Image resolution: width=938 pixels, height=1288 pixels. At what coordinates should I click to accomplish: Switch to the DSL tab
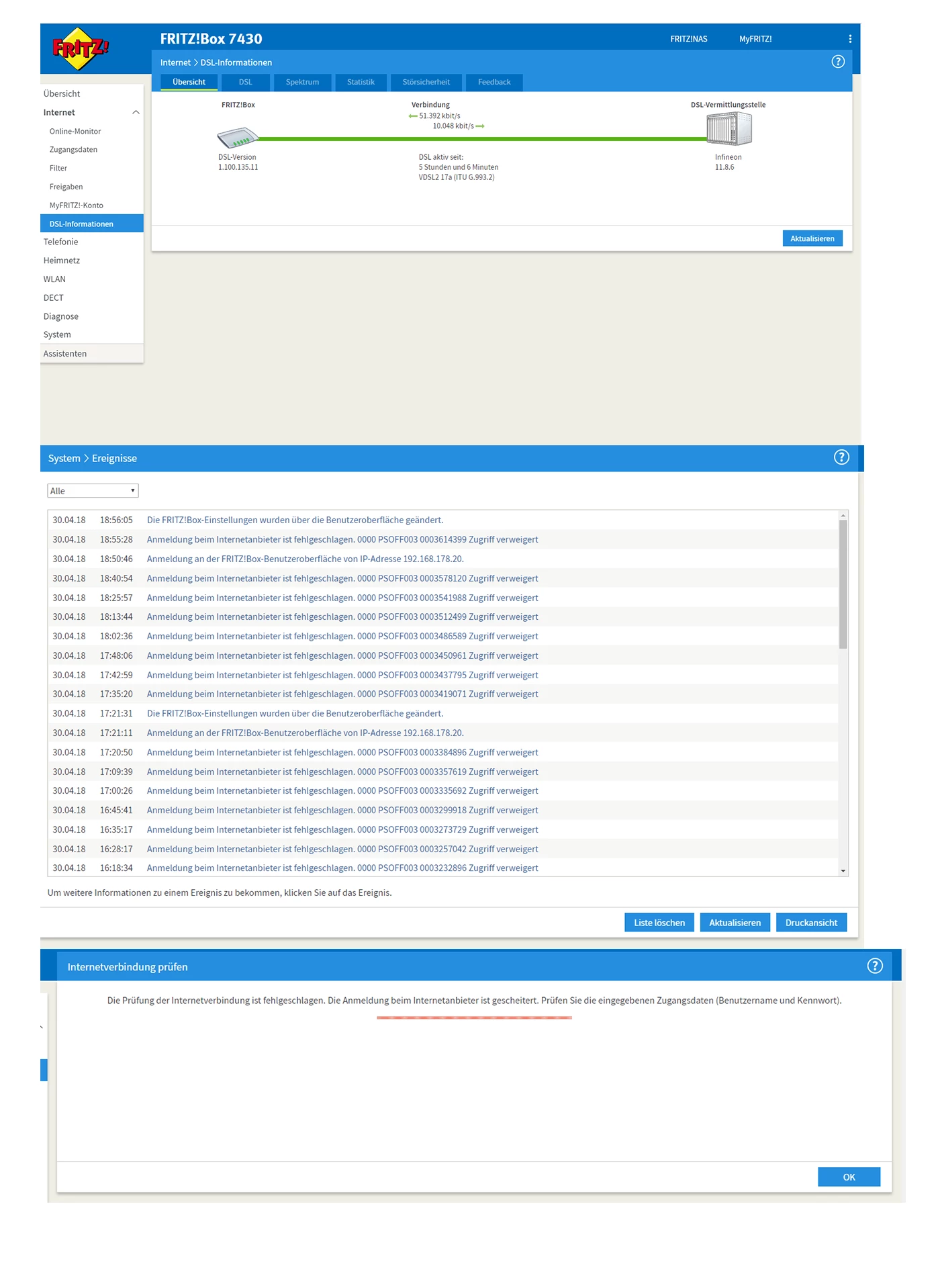click(246, 82)
